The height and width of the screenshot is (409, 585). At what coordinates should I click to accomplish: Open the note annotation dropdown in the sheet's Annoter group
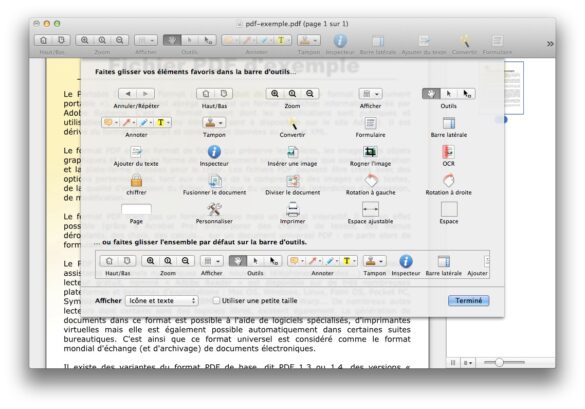(x=111, y=122)
